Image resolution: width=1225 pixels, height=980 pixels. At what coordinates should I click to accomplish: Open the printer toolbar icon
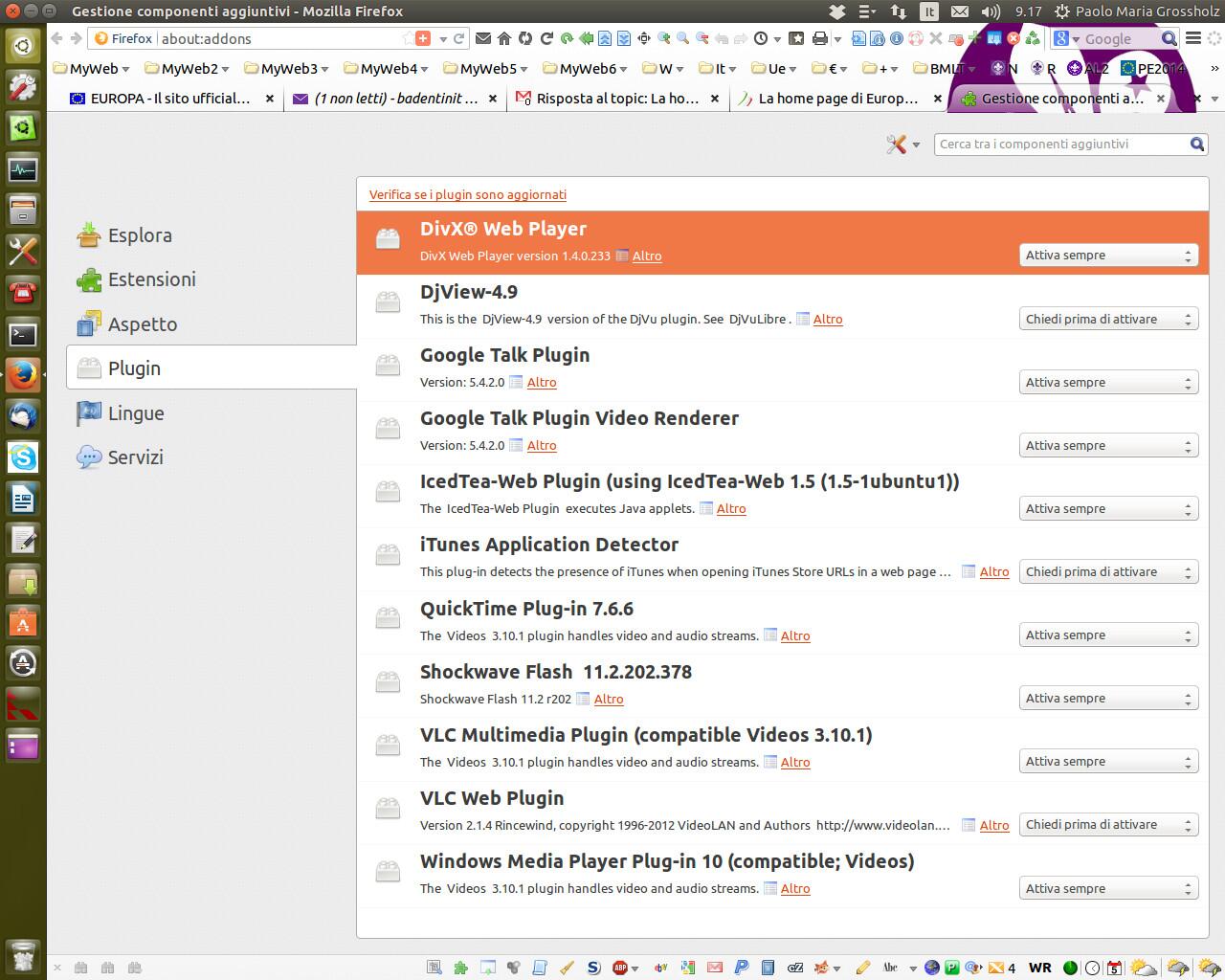pyautogui.click(x=819, y=38)
